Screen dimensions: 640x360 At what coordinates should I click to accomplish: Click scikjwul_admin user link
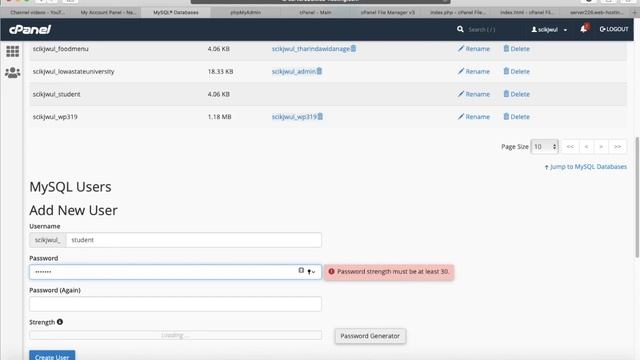click(293, 71)
